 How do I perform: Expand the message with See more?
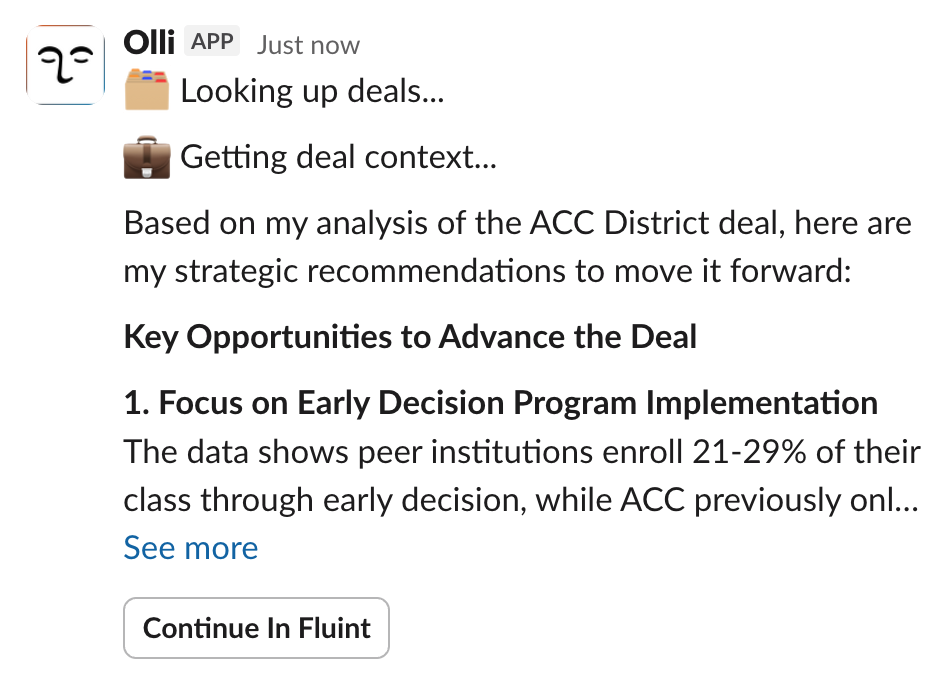coord(191,548)
